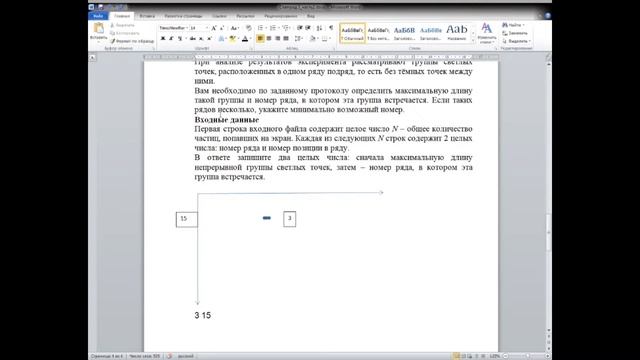This screenshot has width=640, height=360.
Task: Click the box labeled 3 in document
Action: pos(290,219)
